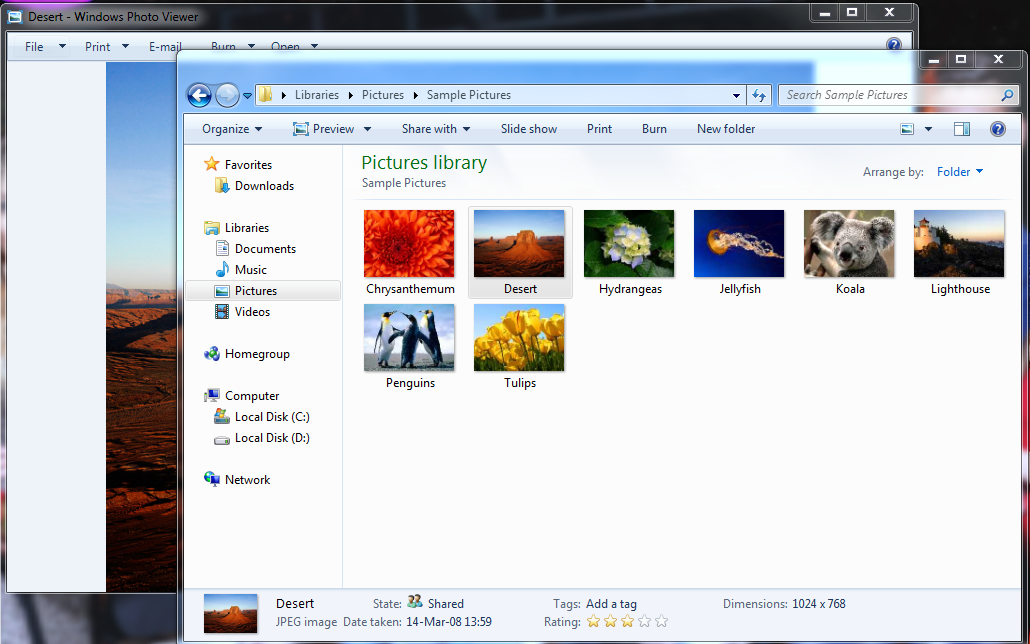
Task: Click the search magnifier icon
Action: pos(1007,95)
